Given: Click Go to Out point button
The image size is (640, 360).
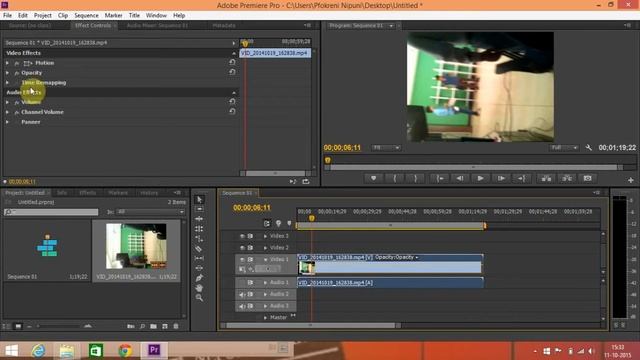Looking at the screenshot, I should [x=522, y=178].
